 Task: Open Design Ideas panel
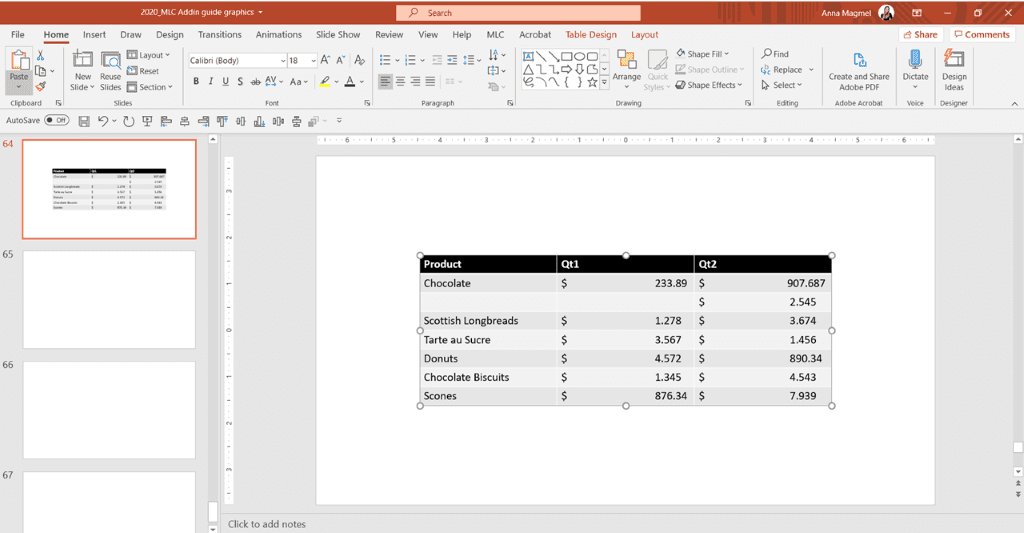(953, 70)
